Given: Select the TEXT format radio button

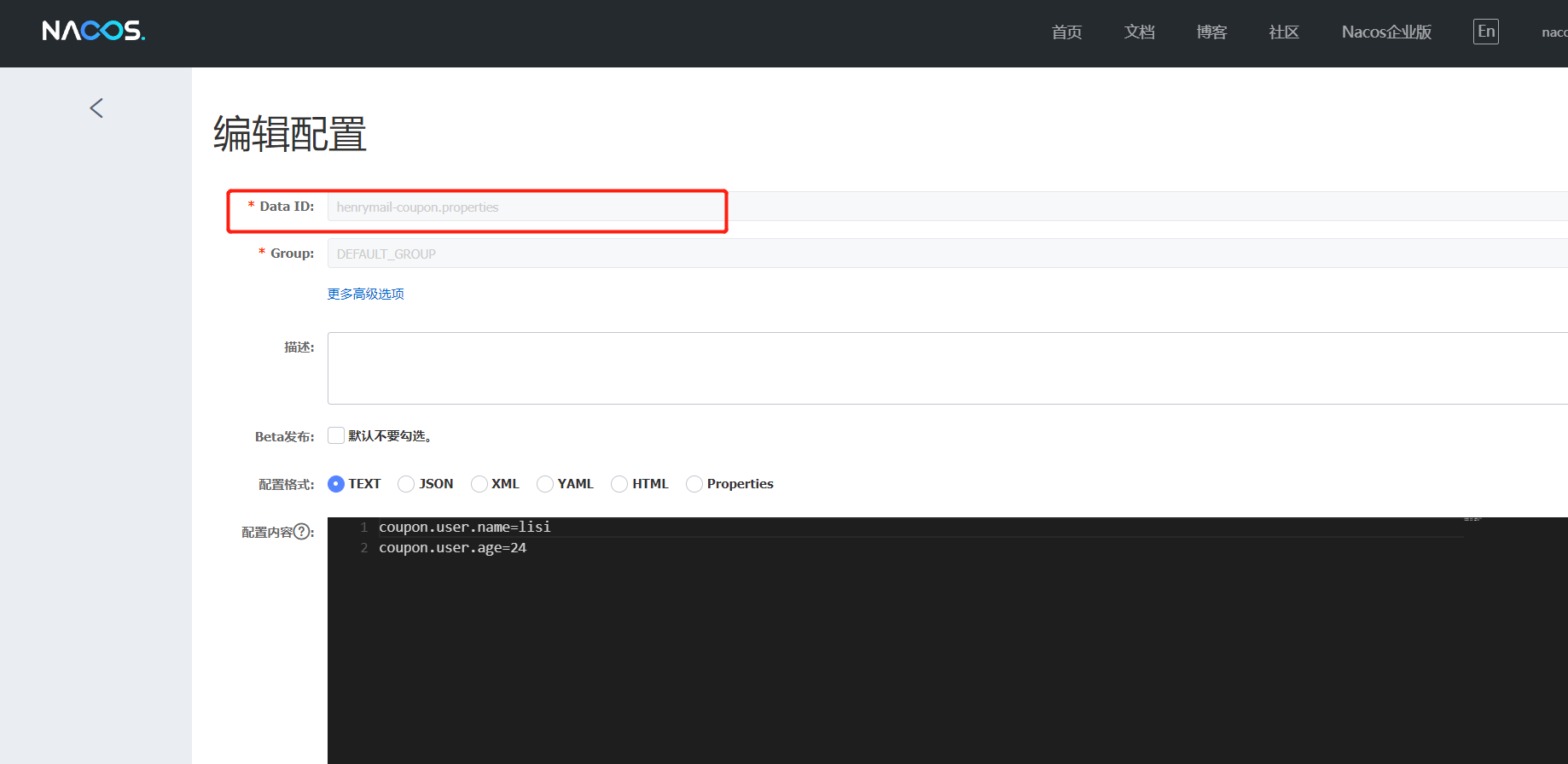Looking at the screenshot, I should (x=336, y=484).
